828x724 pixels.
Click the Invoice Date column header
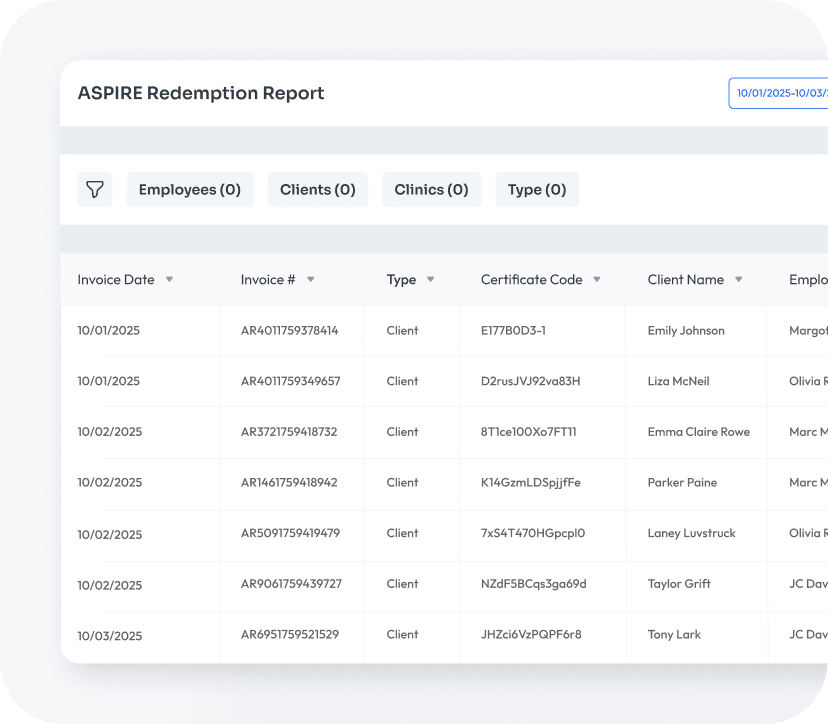[x=116, y=280]
